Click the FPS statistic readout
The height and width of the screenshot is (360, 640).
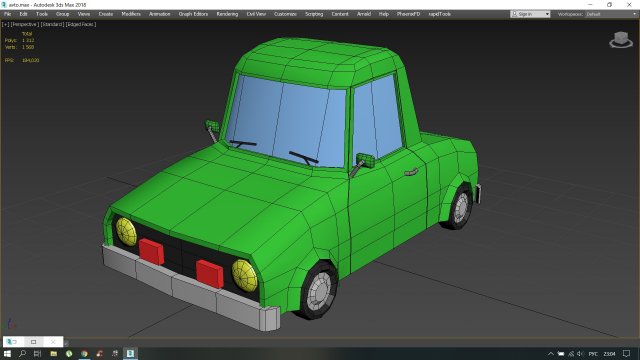[22, 60]
